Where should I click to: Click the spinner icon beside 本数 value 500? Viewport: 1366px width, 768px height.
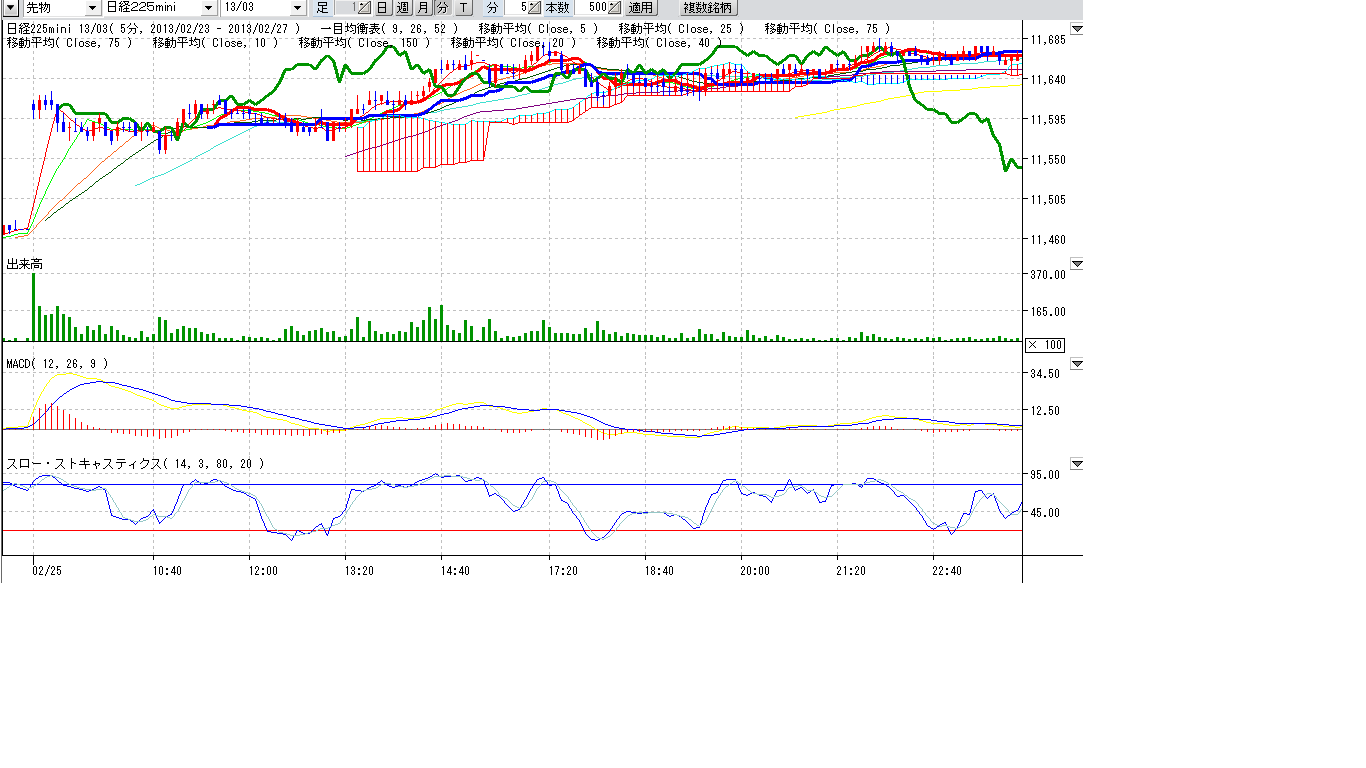[x=616, y=8]
